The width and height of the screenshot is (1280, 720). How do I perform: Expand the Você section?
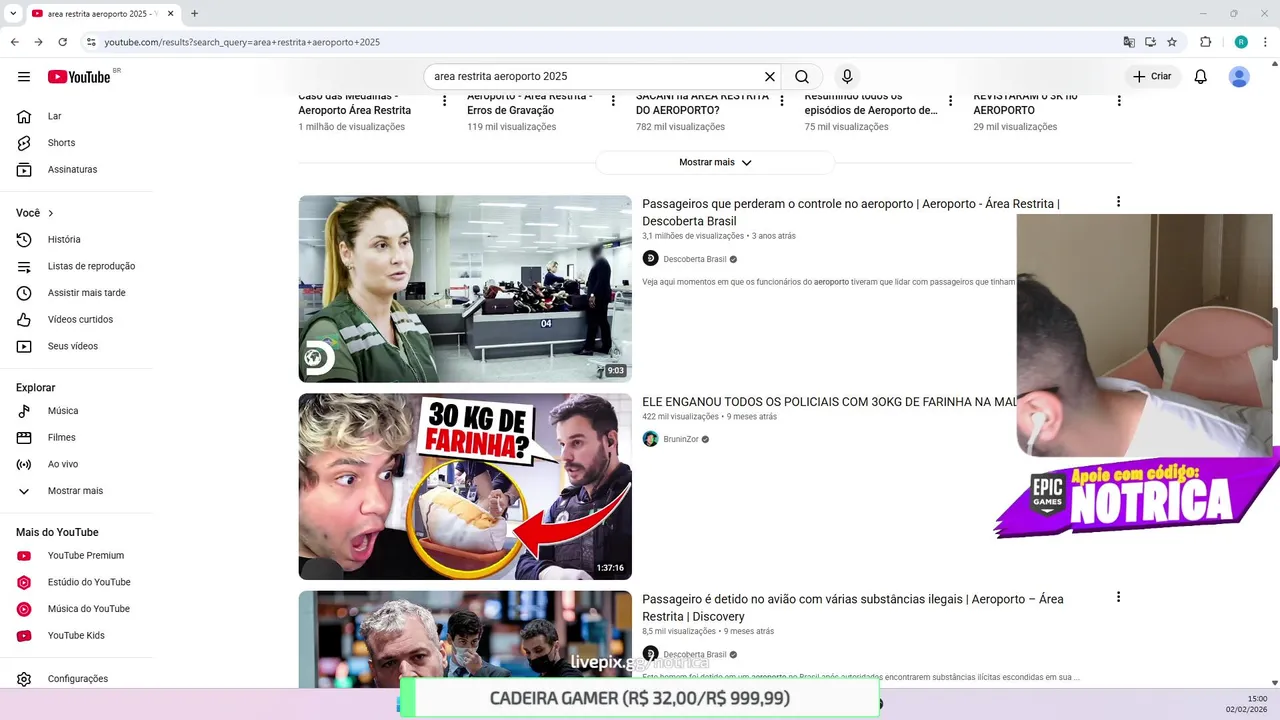tap(35, 213)
